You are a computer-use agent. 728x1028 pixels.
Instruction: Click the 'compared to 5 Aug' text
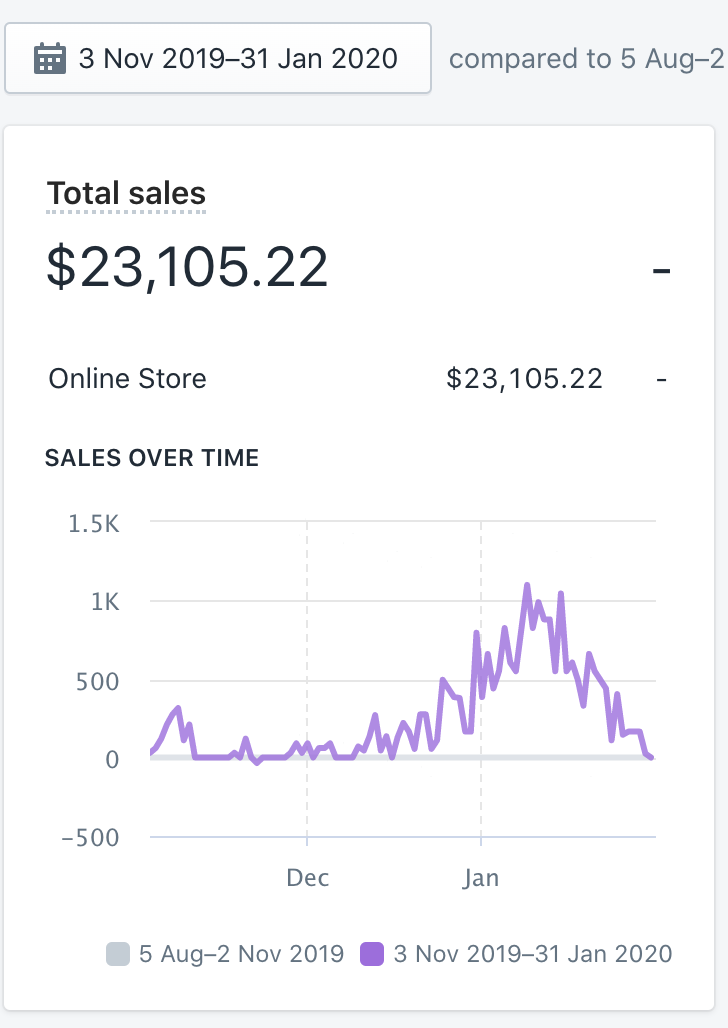587,59
